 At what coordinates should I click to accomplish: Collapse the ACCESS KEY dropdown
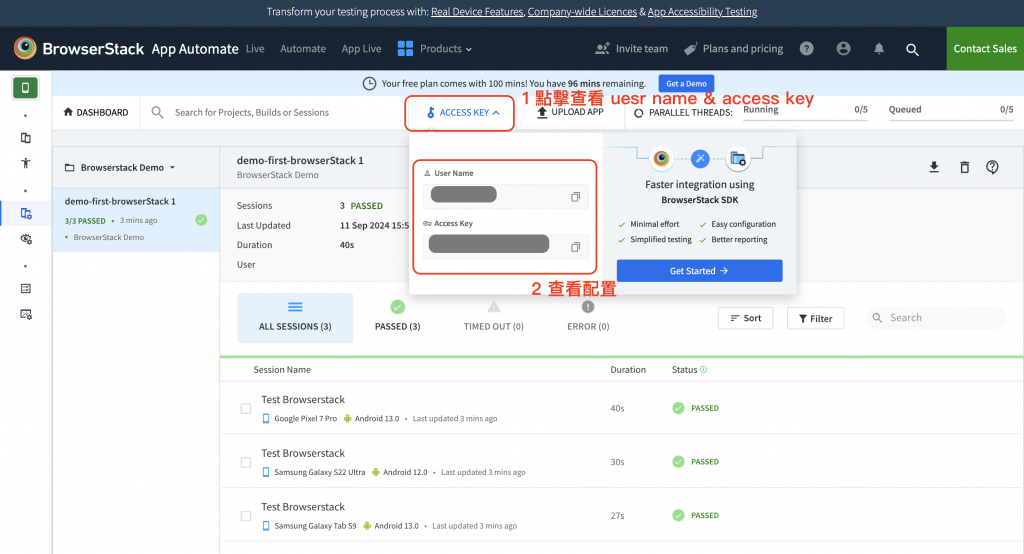click(462, 112)
